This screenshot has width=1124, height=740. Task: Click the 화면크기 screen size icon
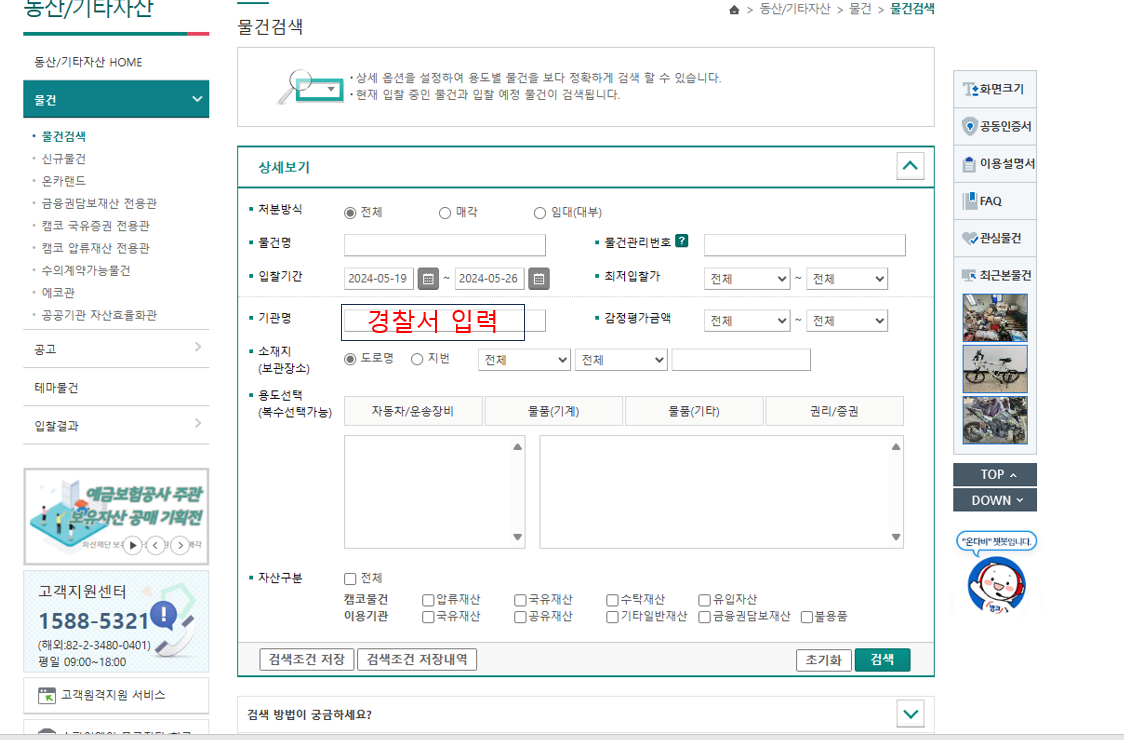(x=994, y=89)
